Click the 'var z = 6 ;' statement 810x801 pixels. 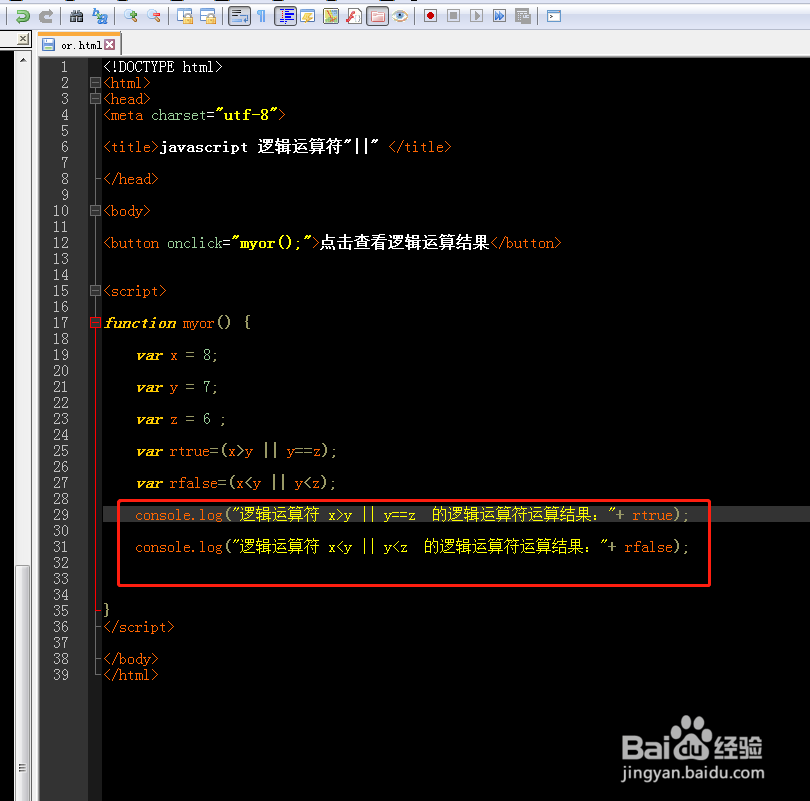(x=181, y=419)
